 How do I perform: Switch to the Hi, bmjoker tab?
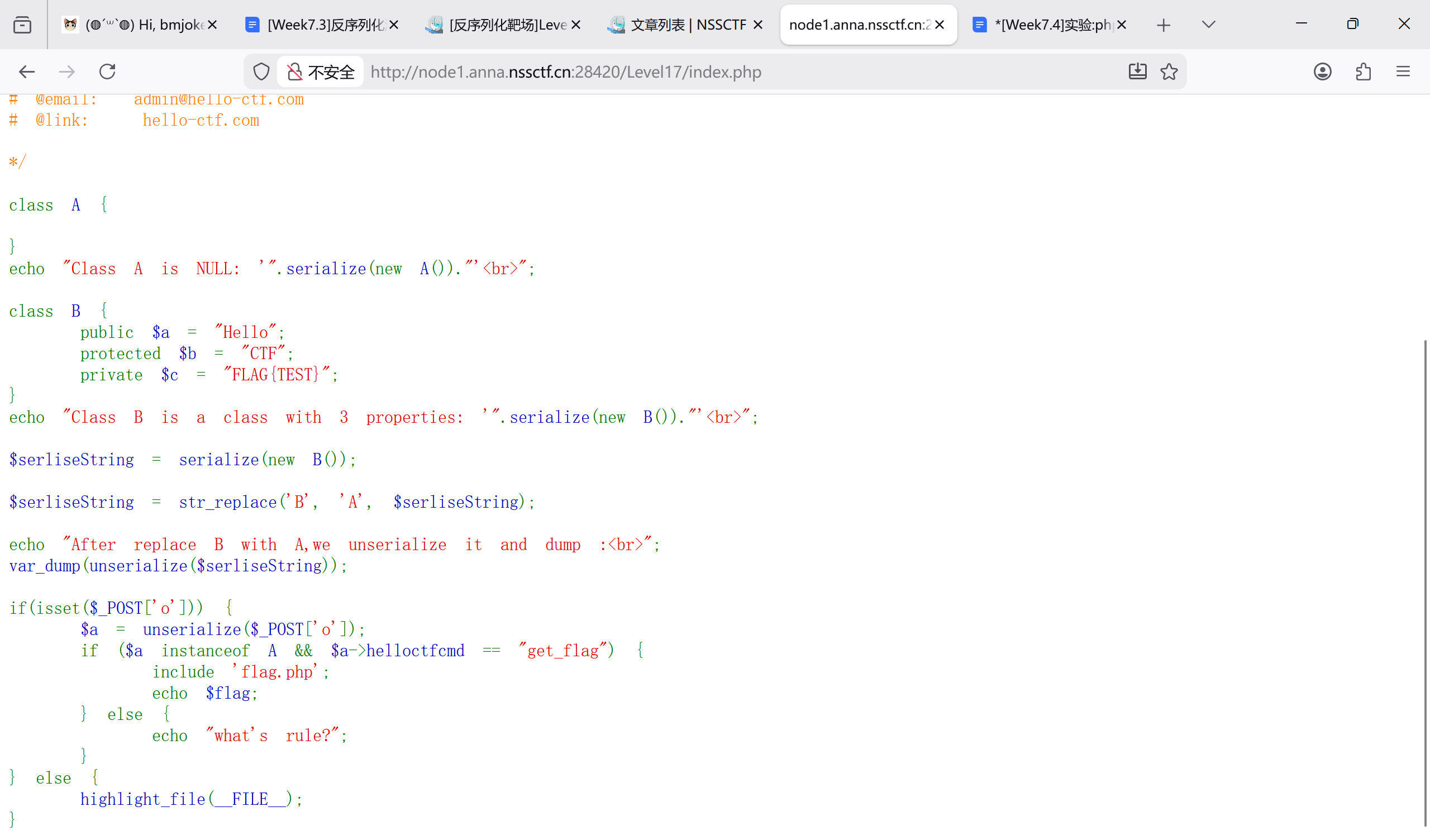tap(136, 25)
